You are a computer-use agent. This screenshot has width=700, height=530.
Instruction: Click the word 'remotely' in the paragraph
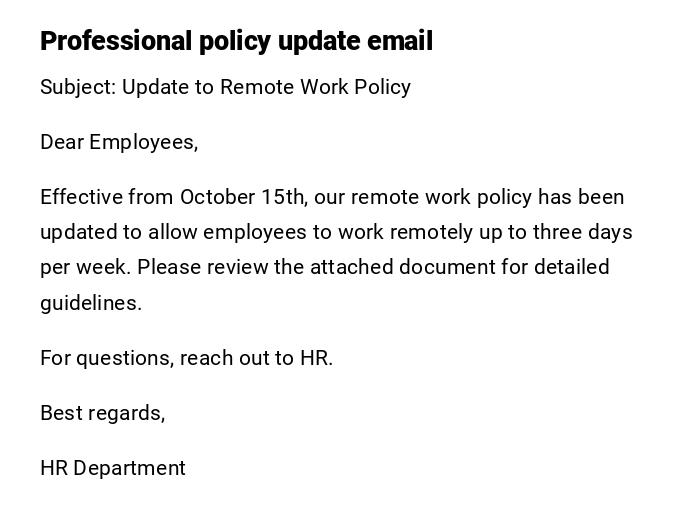[x=417, y=232]
